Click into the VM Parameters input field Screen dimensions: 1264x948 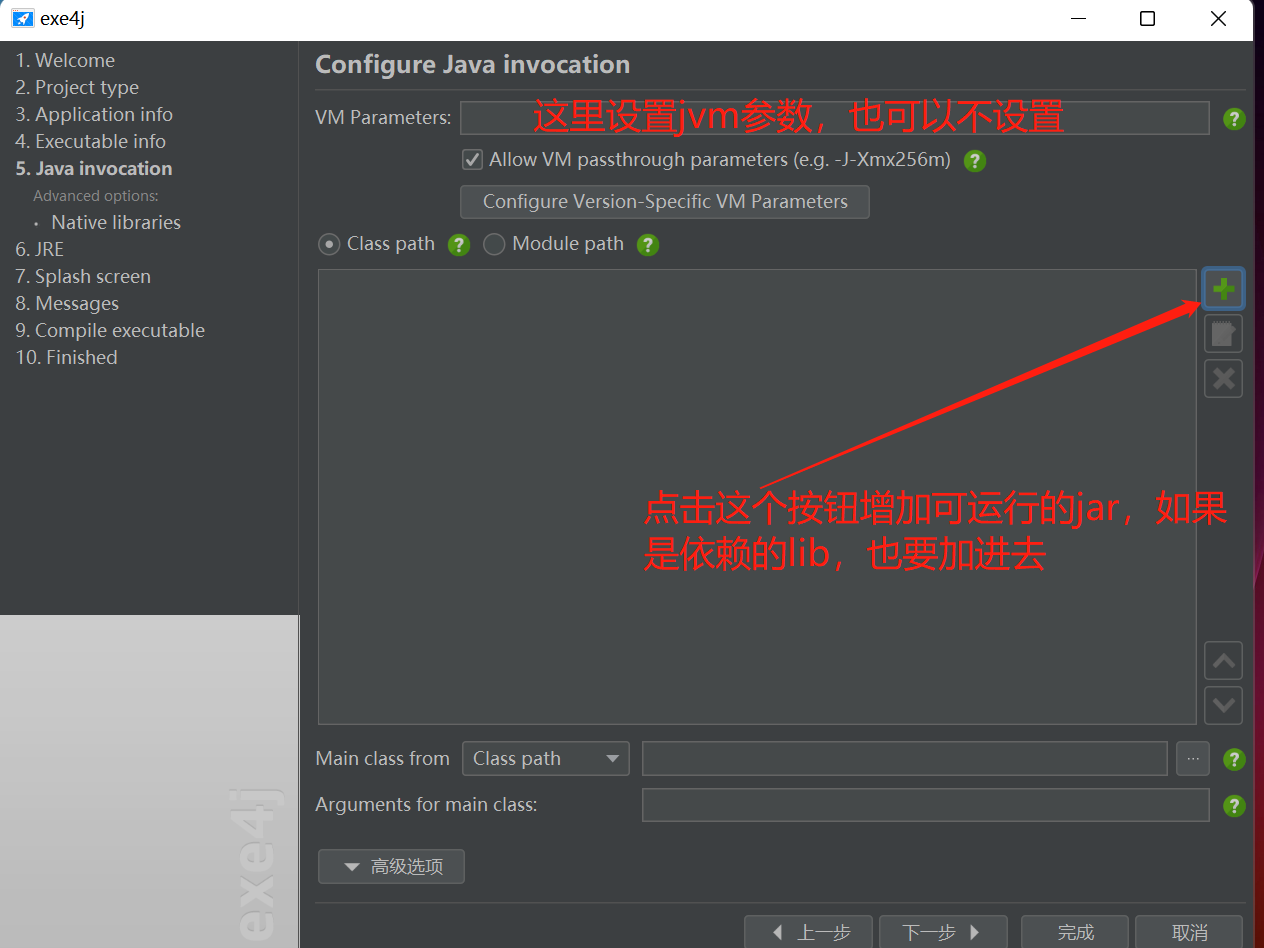[x=835, y=118]
